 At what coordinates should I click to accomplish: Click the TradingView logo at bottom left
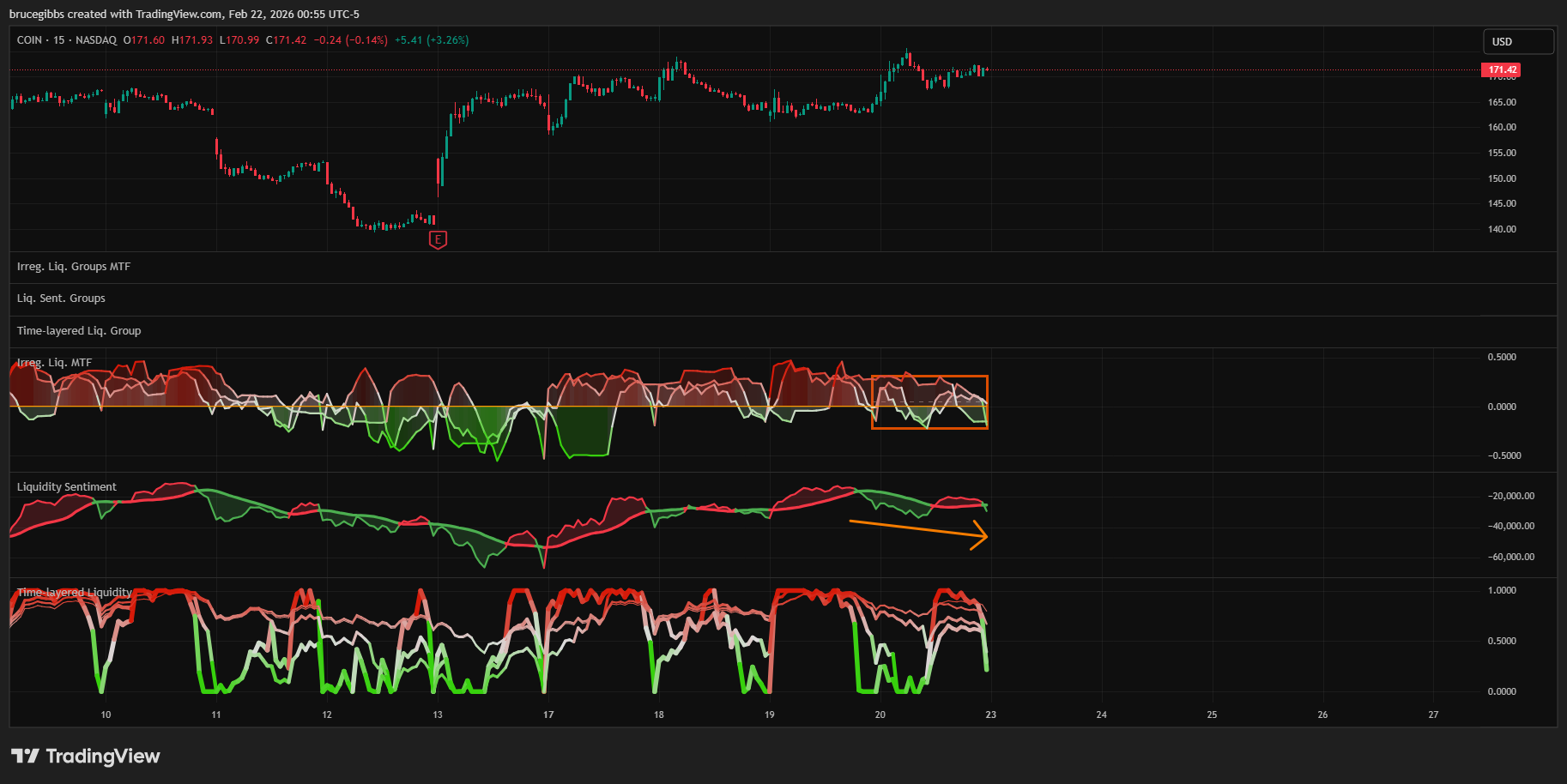pos(86,756)
